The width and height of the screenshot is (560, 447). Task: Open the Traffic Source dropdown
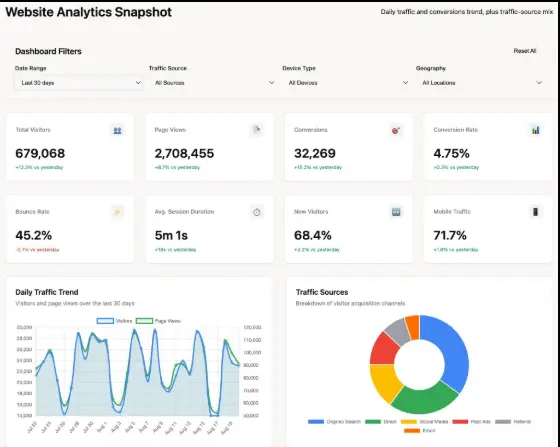[x=213, y=83]
